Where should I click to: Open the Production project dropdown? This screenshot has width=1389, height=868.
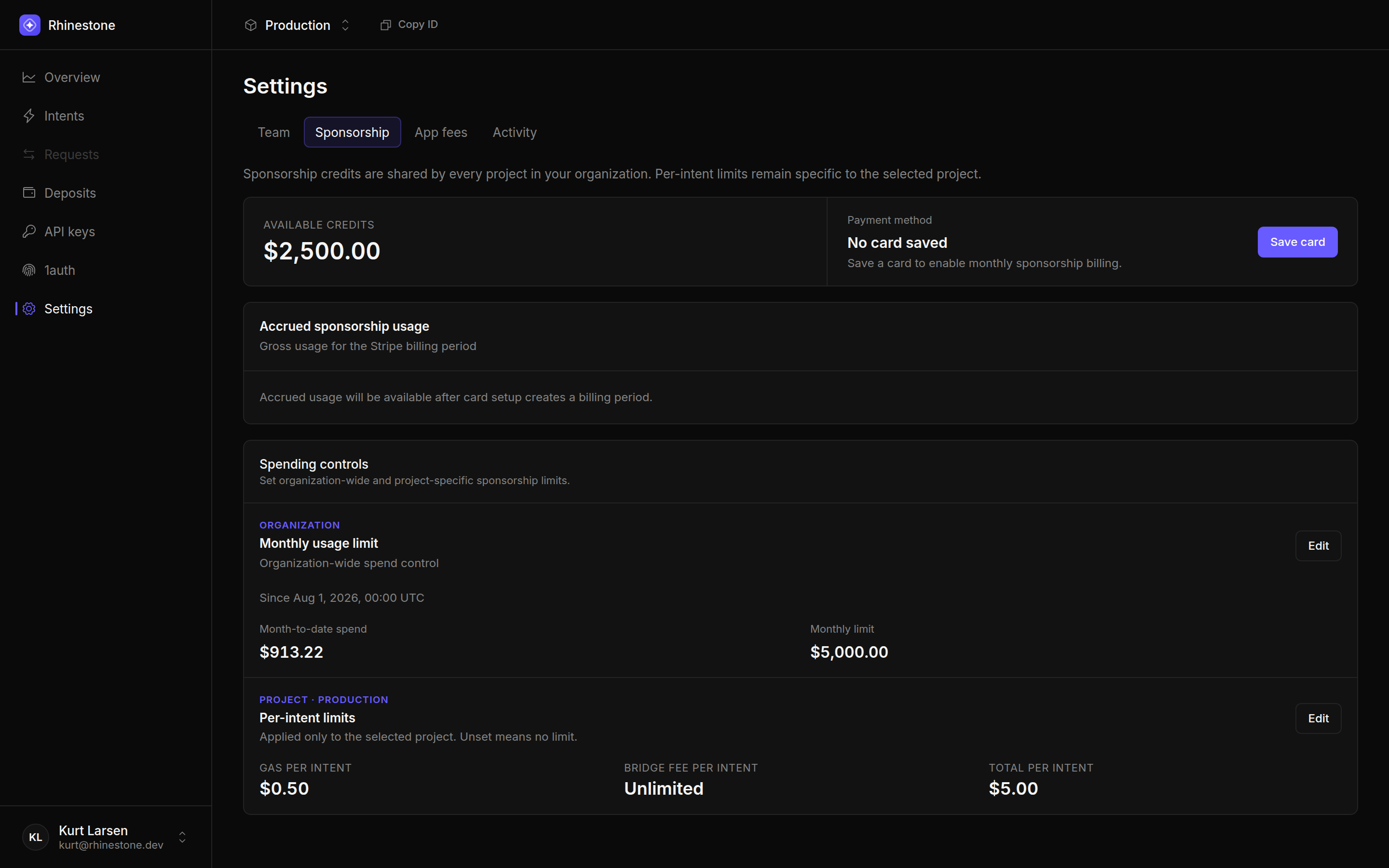pos(297,25)
